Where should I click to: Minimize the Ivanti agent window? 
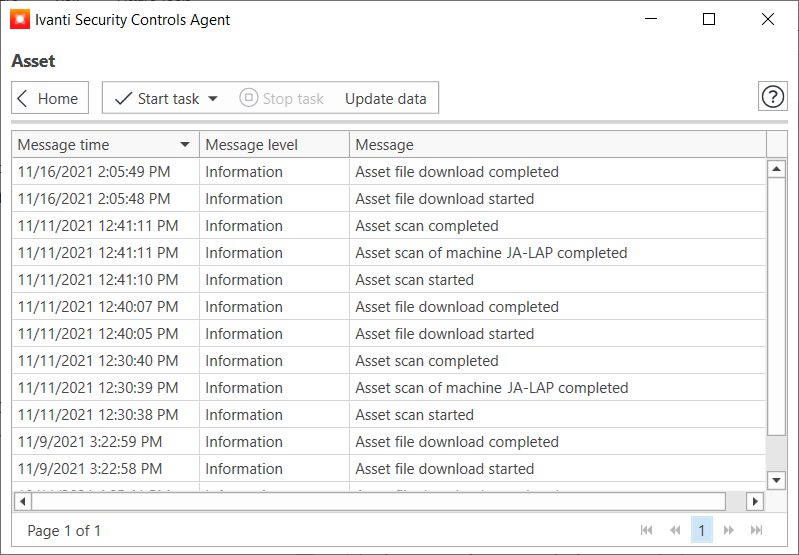click(x=651, y=19)
